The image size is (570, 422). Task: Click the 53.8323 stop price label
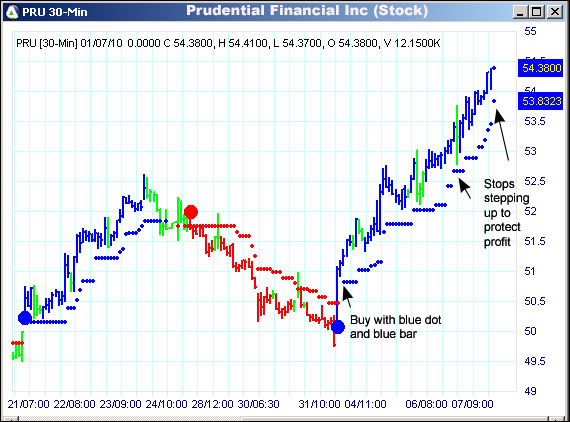tap(541, 101)
